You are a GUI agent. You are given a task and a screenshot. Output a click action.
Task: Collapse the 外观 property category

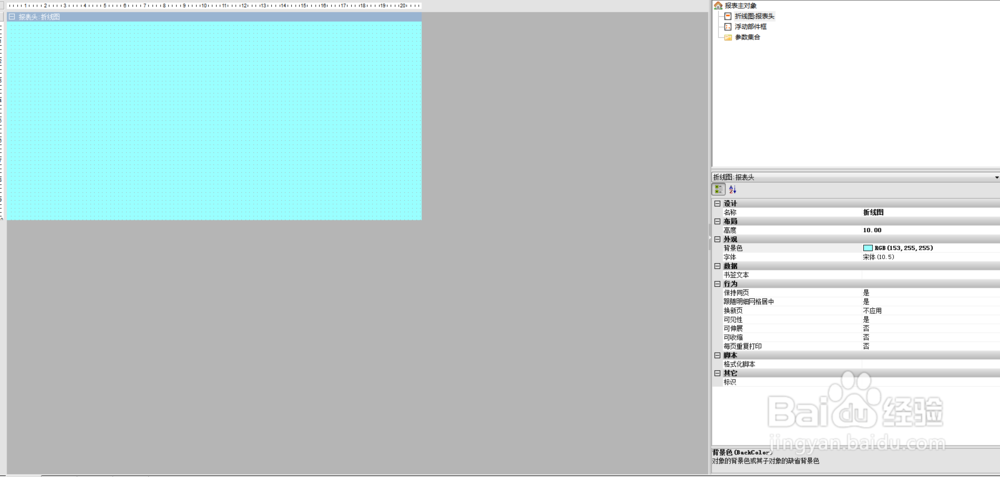pos(717,239)
